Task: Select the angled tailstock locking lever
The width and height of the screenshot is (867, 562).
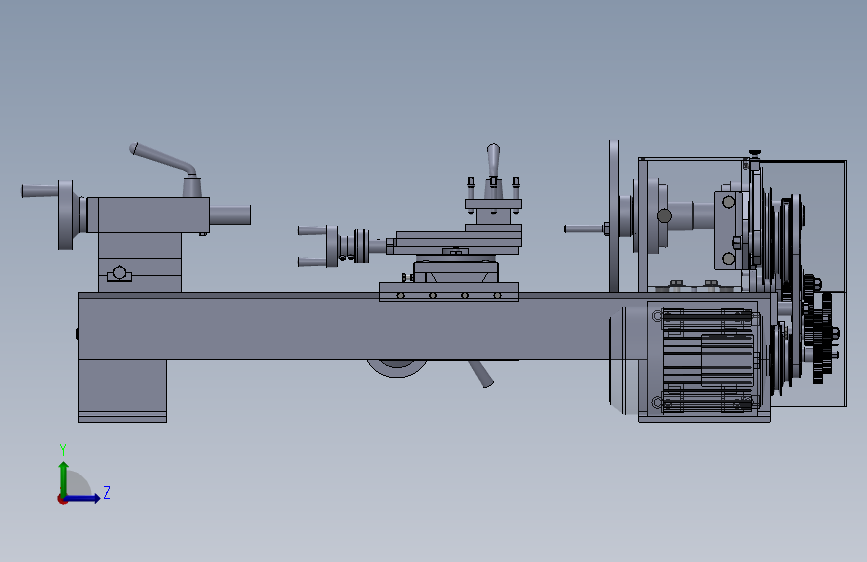Action: pos(165,160)
